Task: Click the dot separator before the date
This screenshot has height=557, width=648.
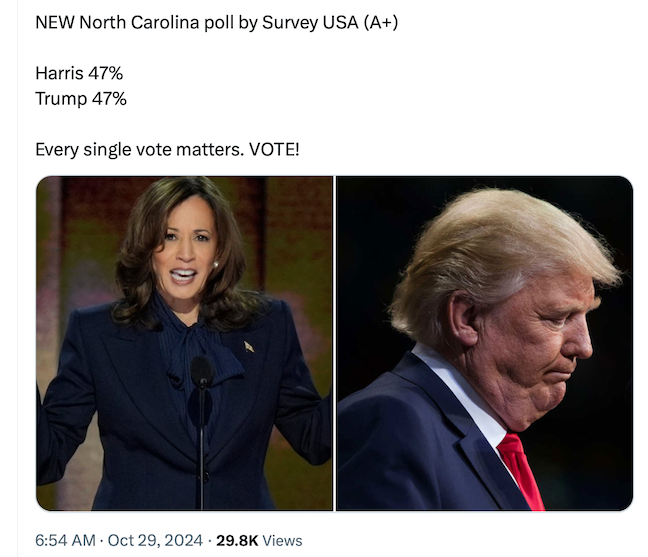Action: (101, 540)
